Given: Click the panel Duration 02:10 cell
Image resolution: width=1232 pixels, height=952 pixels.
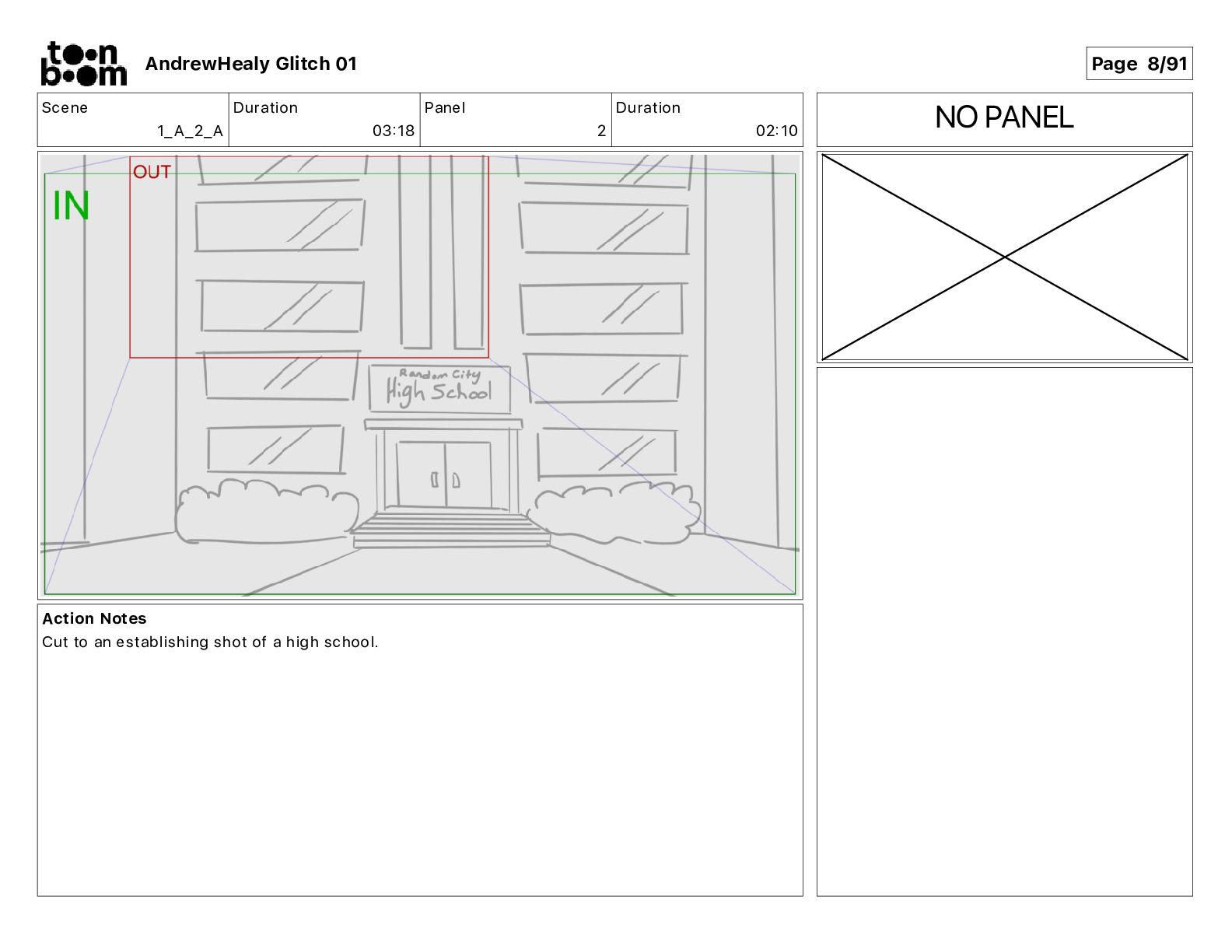Looking at the screenshot, I should 707,120.
